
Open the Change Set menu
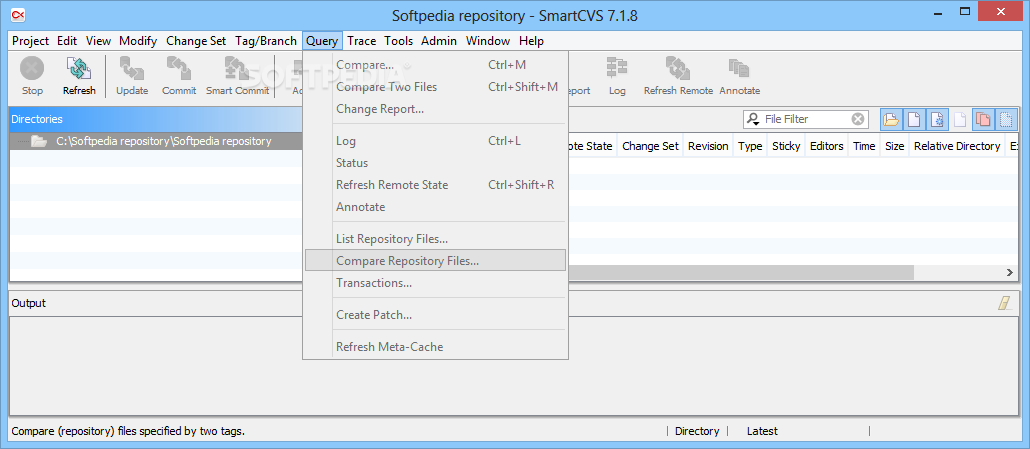click(x=196, y=41)
